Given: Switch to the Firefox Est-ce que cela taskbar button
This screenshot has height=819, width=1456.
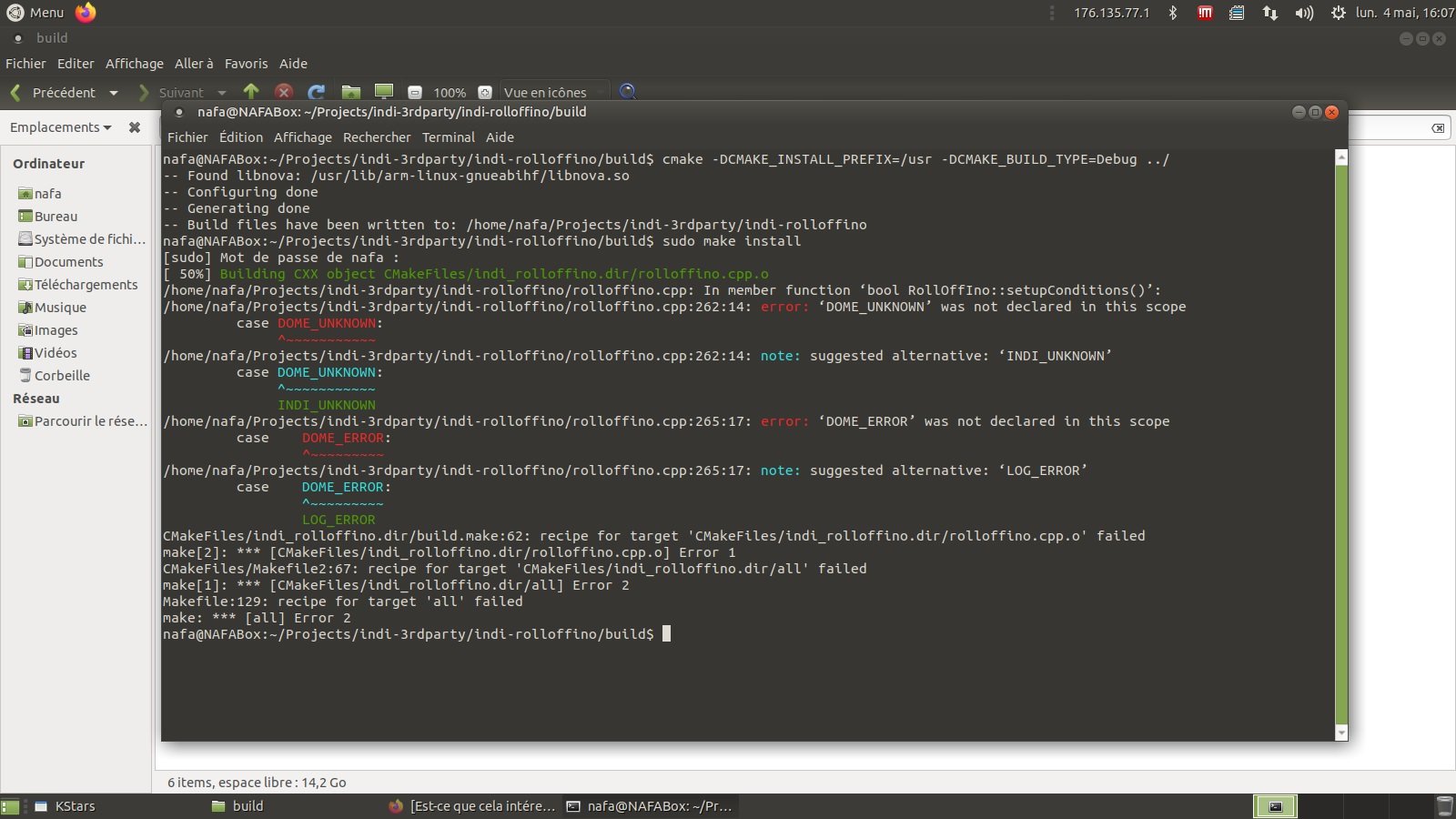Looking at the screenshot, I should (471, 806).
